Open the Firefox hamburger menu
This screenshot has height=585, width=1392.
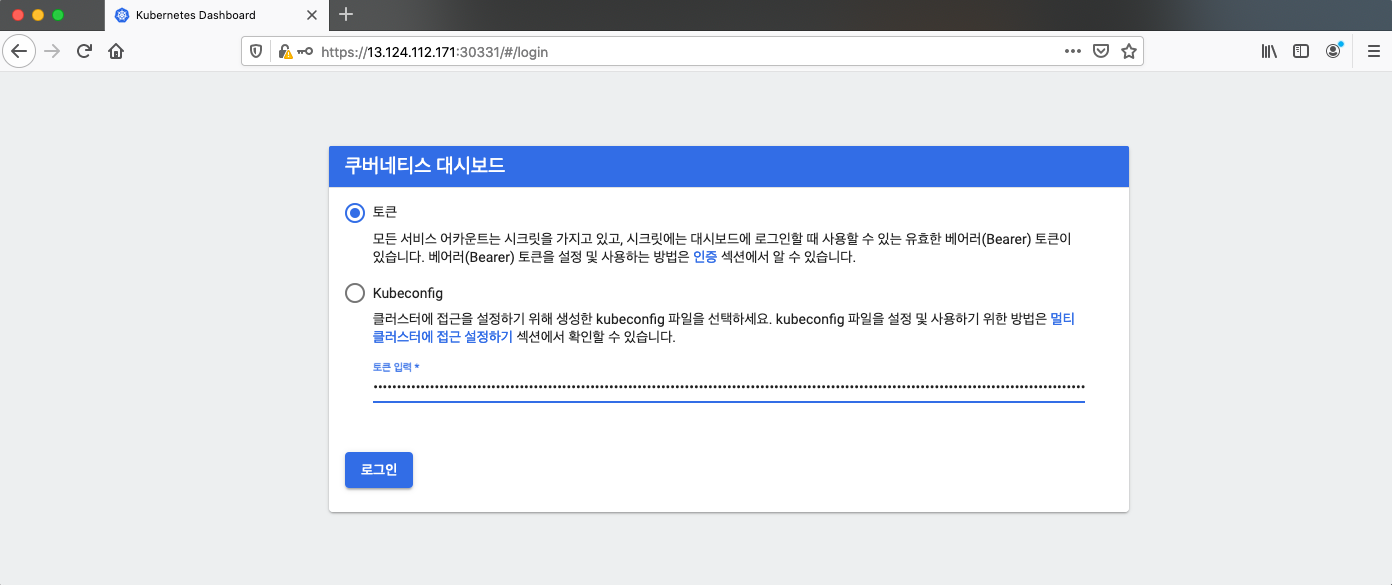(x=1373, y=51)
